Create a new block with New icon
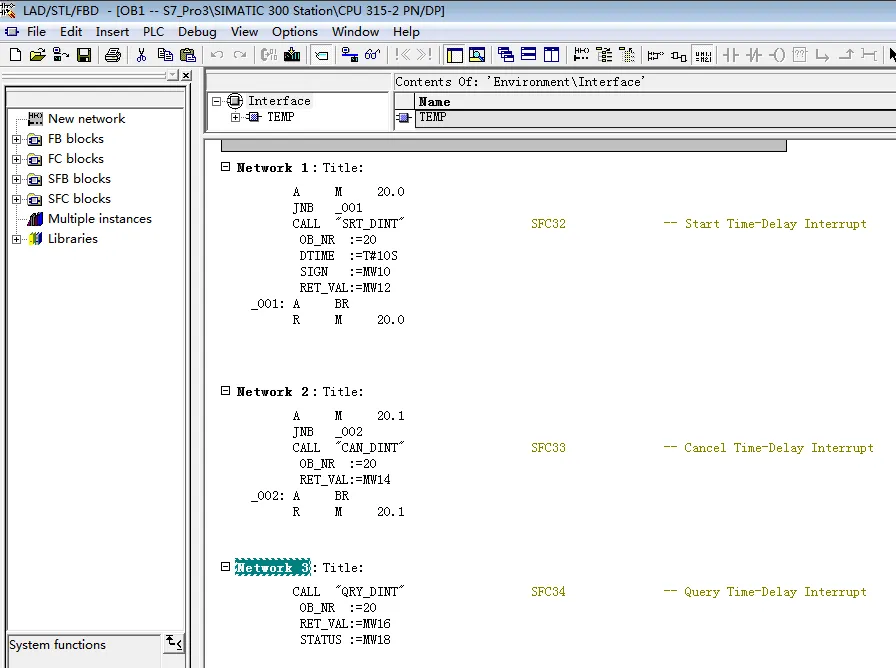 pyautogui.click(x=15, y=55)
